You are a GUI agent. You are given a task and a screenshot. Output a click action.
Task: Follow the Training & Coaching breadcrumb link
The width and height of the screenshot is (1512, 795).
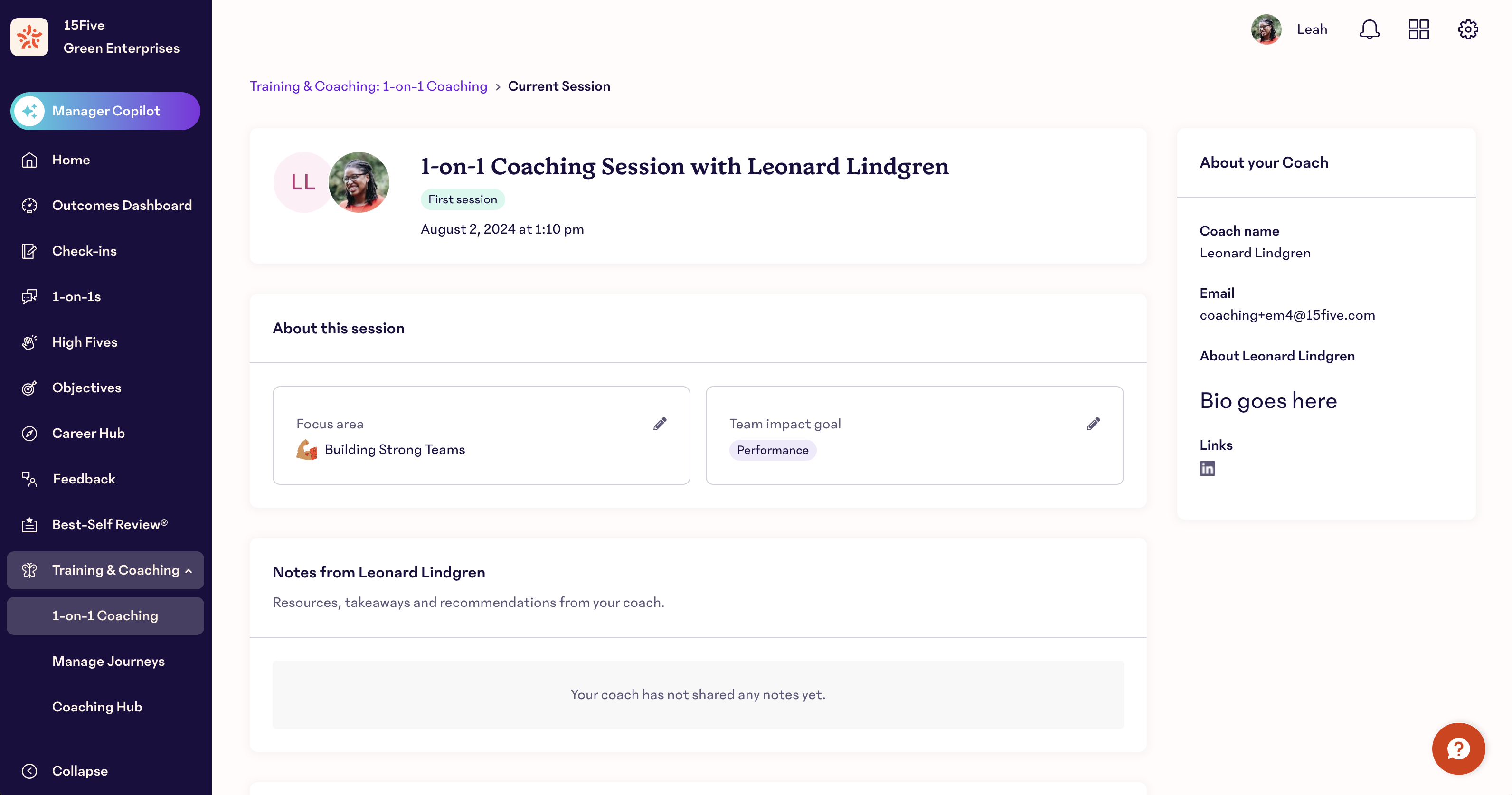pos(369,86)
